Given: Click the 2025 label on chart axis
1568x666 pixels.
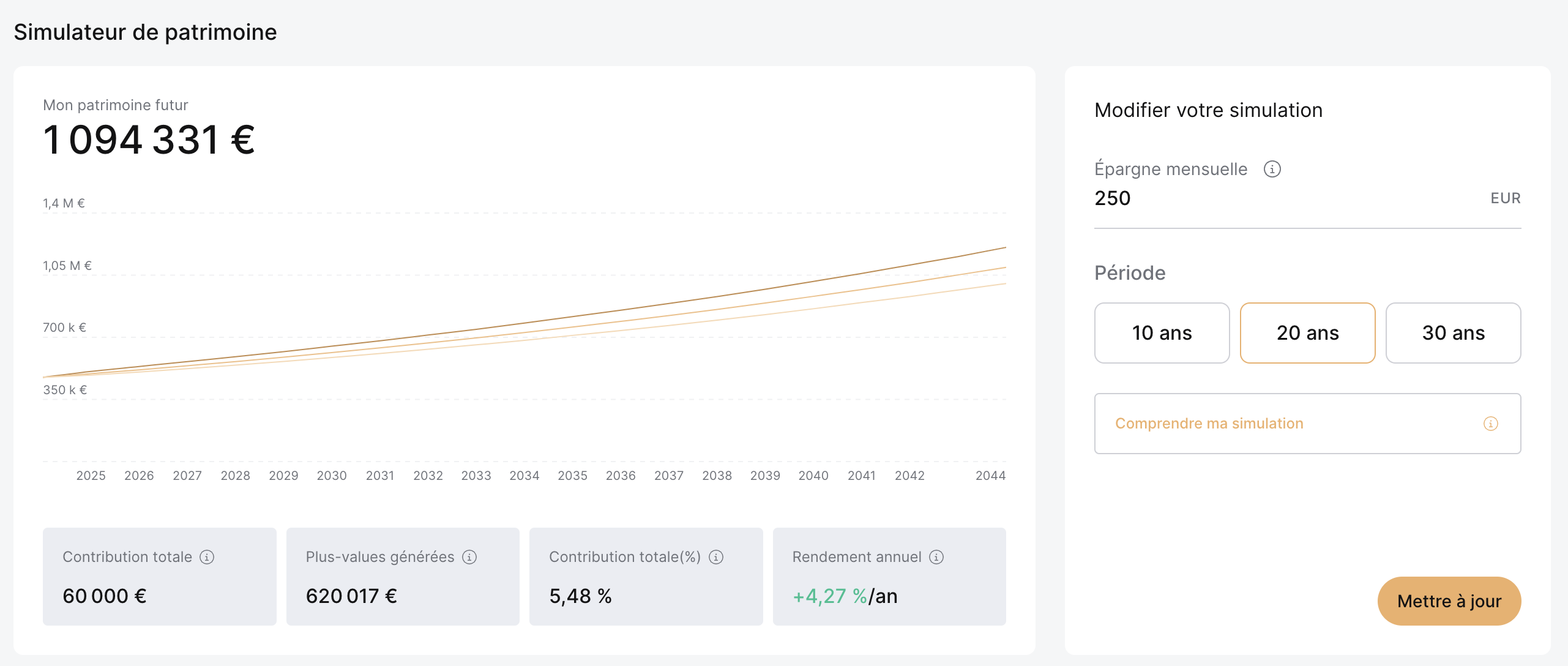Looking at the screenshot, I should 91,476.
